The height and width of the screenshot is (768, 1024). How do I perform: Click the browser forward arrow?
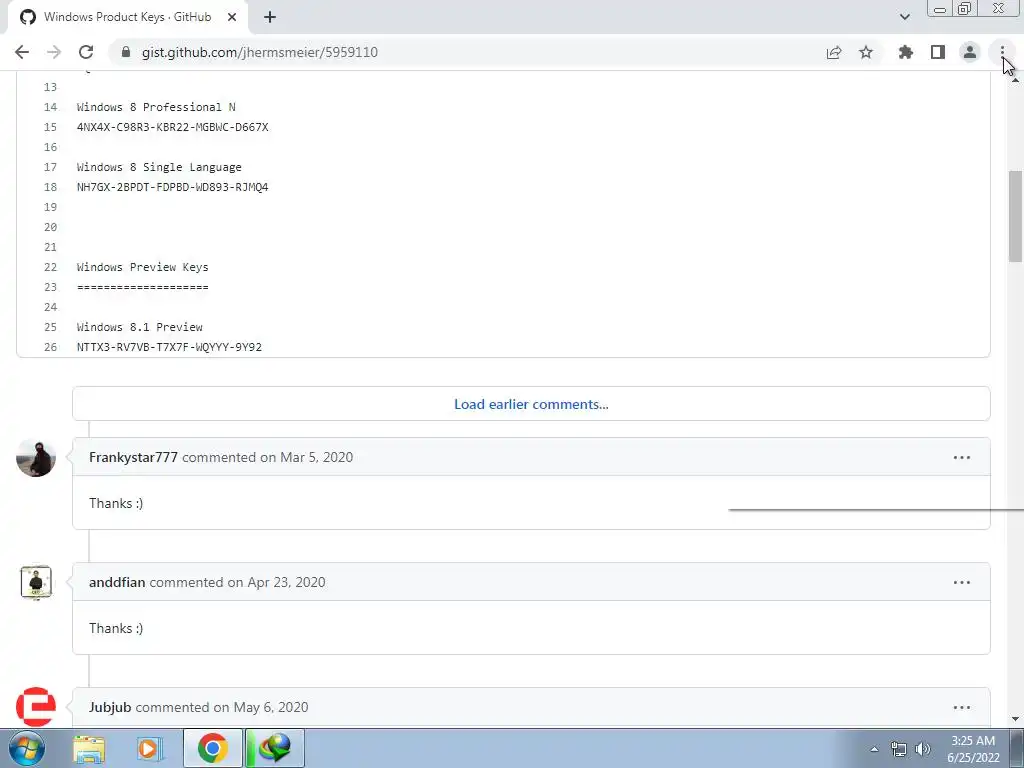[54, 52]
